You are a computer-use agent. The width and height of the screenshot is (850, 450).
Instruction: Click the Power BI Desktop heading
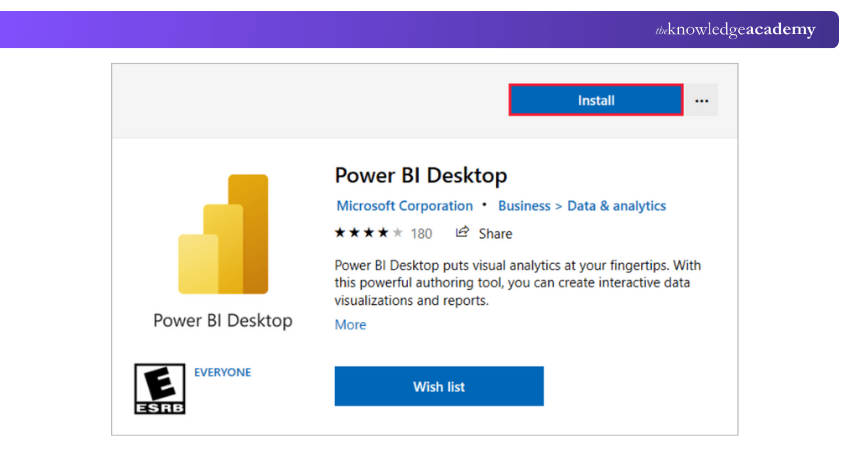(x=421, y=175)
